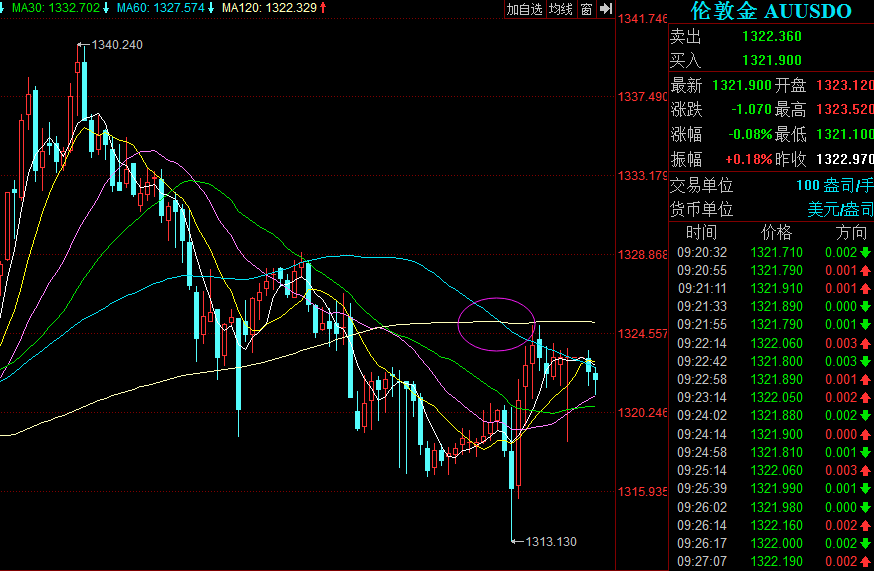Select the purple ellipse annotation on chart
874x571 pixels.
pos(496,324)
